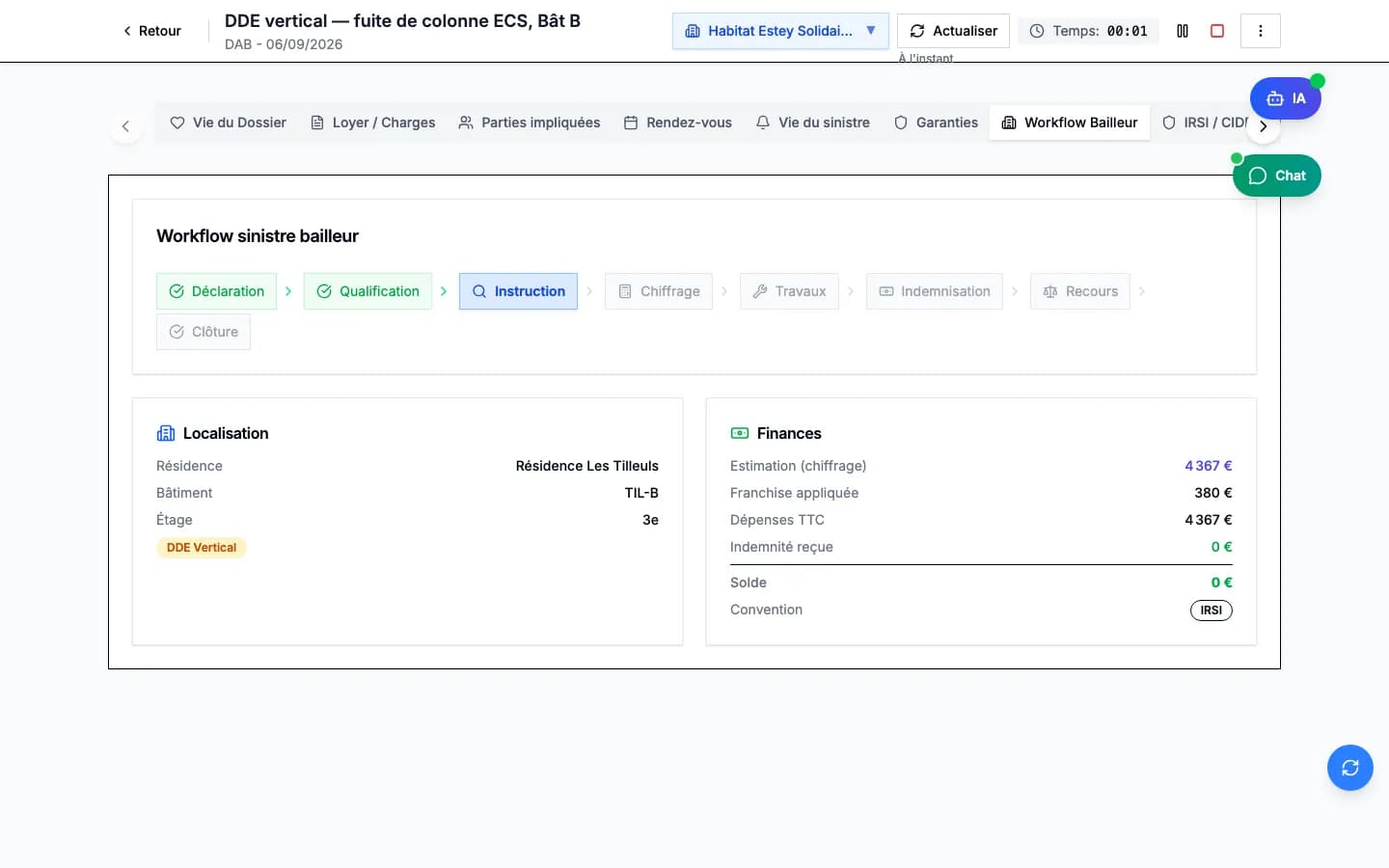The image size is (1389, 868).
Task: Select the Qualification workflow step
Action: (x=368, y=291)
